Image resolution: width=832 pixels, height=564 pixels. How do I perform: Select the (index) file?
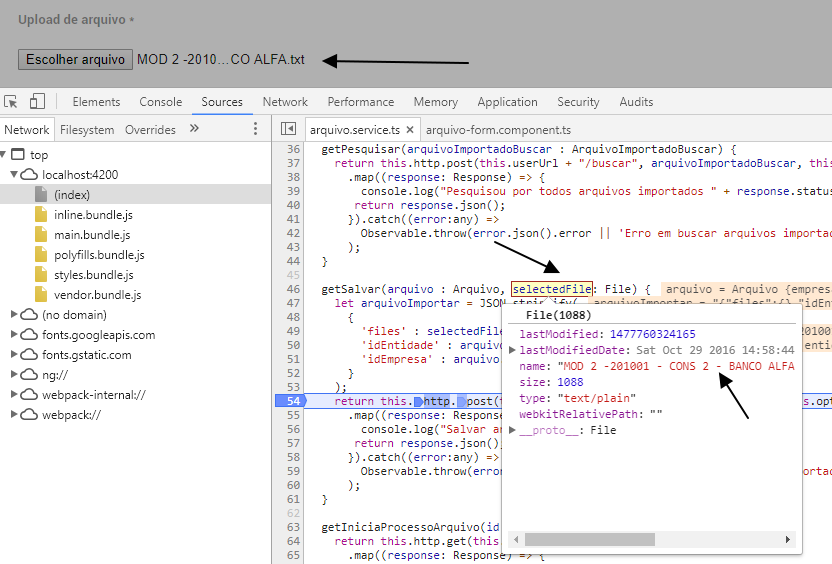coord(72,194)
